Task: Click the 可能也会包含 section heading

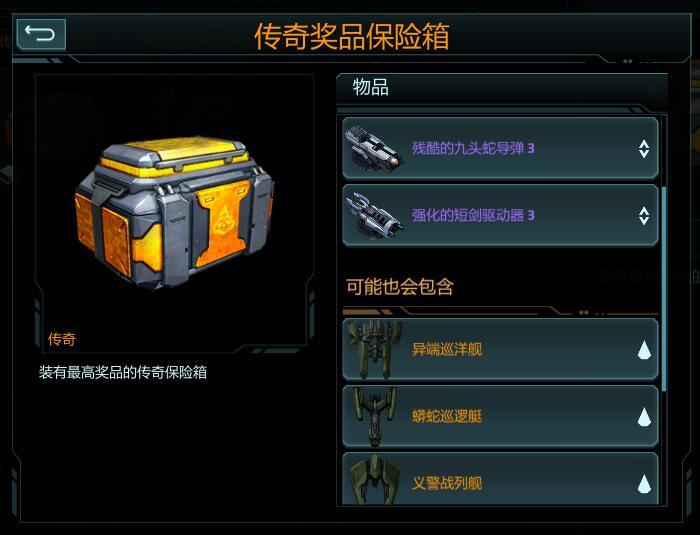Action: [400, 287]
